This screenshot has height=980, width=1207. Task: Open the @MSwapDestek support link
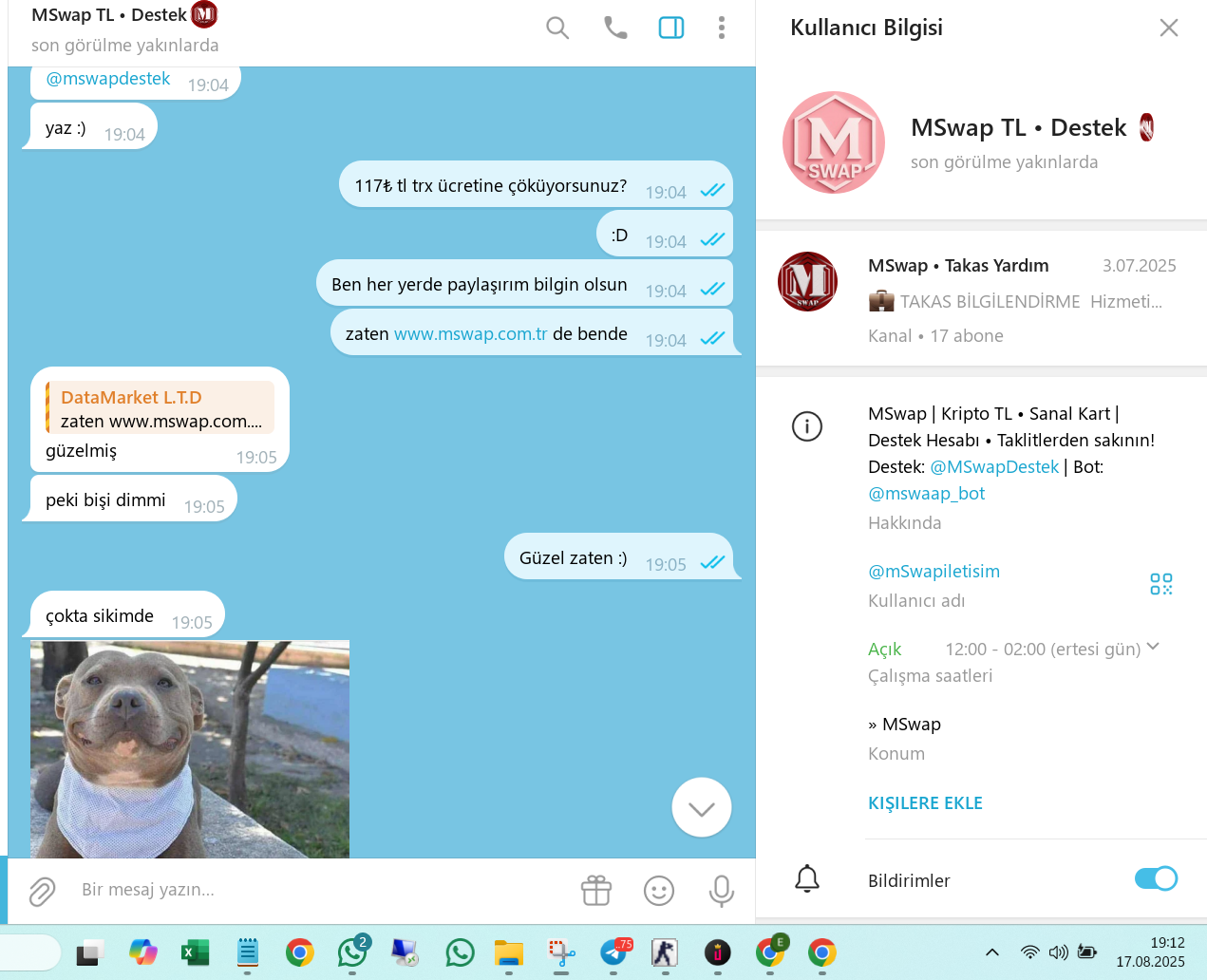(x=994, y=467)
